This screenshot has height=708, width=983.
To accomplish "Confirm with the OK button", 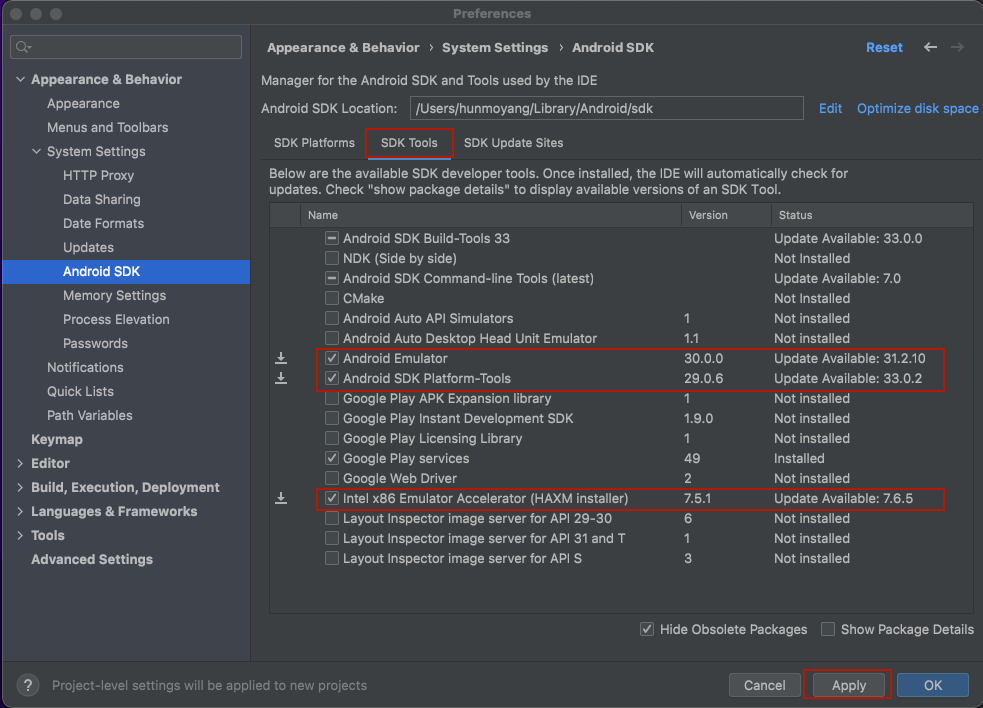I will [933, 685].
